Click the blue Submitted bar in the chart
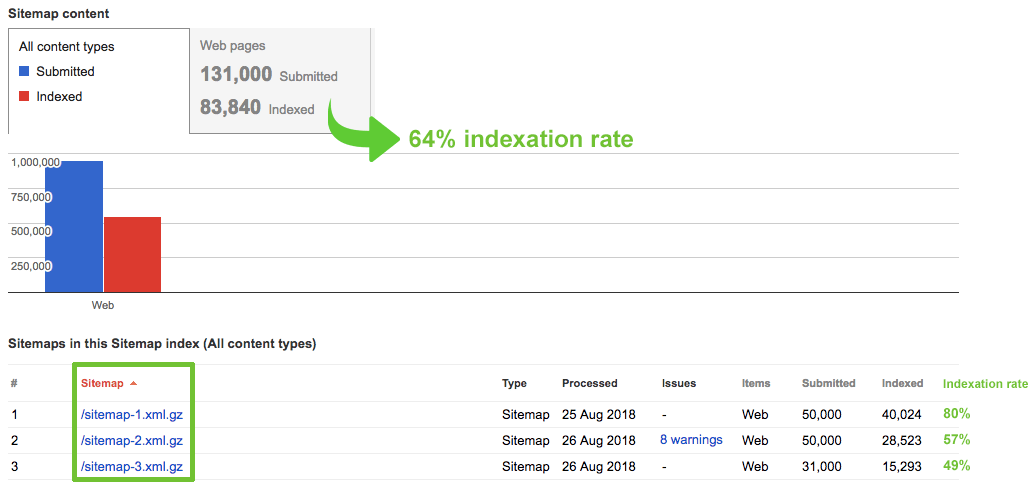The image size is (1034, 482). 74,226
